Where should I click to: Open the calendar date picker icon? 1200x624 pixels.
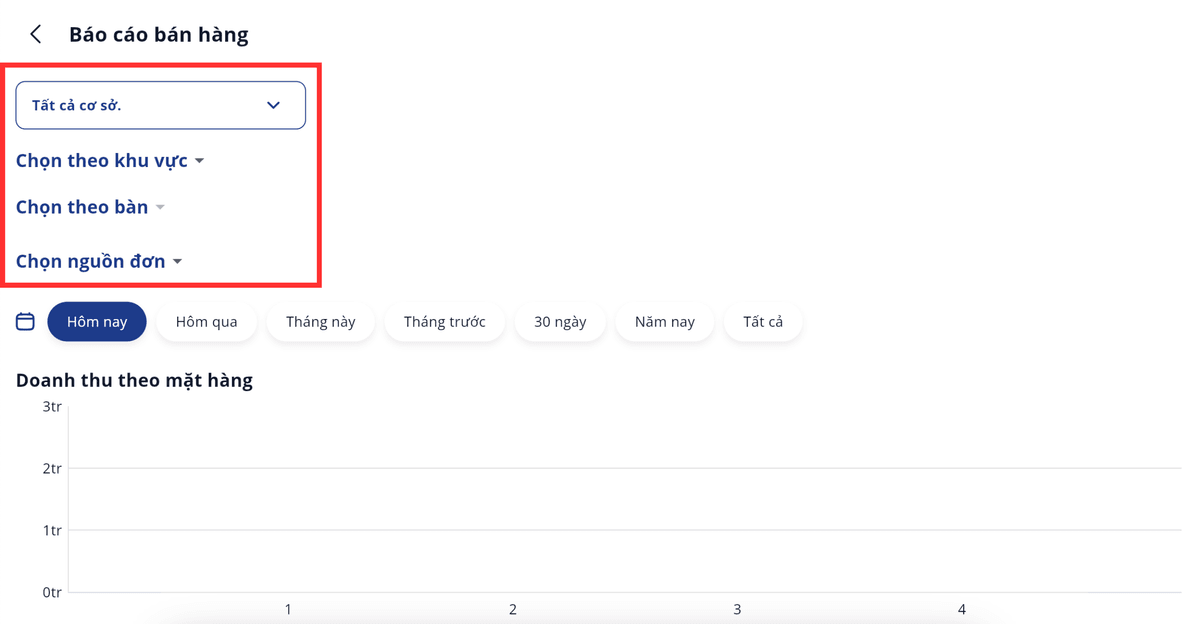tap(26, 322)
